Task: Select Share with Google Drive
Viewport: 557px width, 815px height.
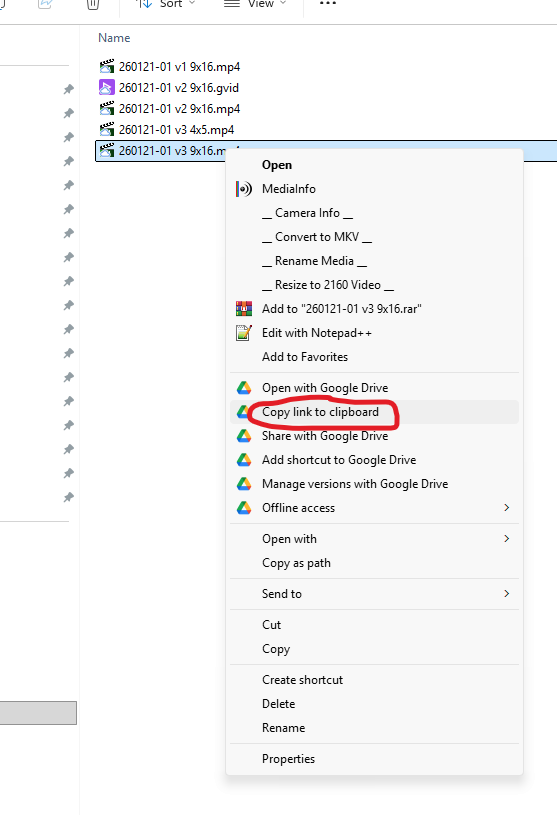Action: pyautogui.click(x=374, y=436)
